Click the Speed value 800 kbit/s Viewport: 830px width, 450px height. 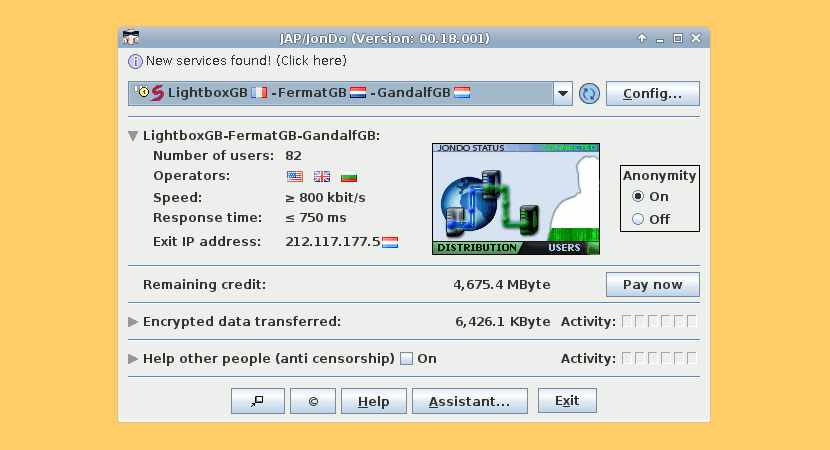(326, 198)
